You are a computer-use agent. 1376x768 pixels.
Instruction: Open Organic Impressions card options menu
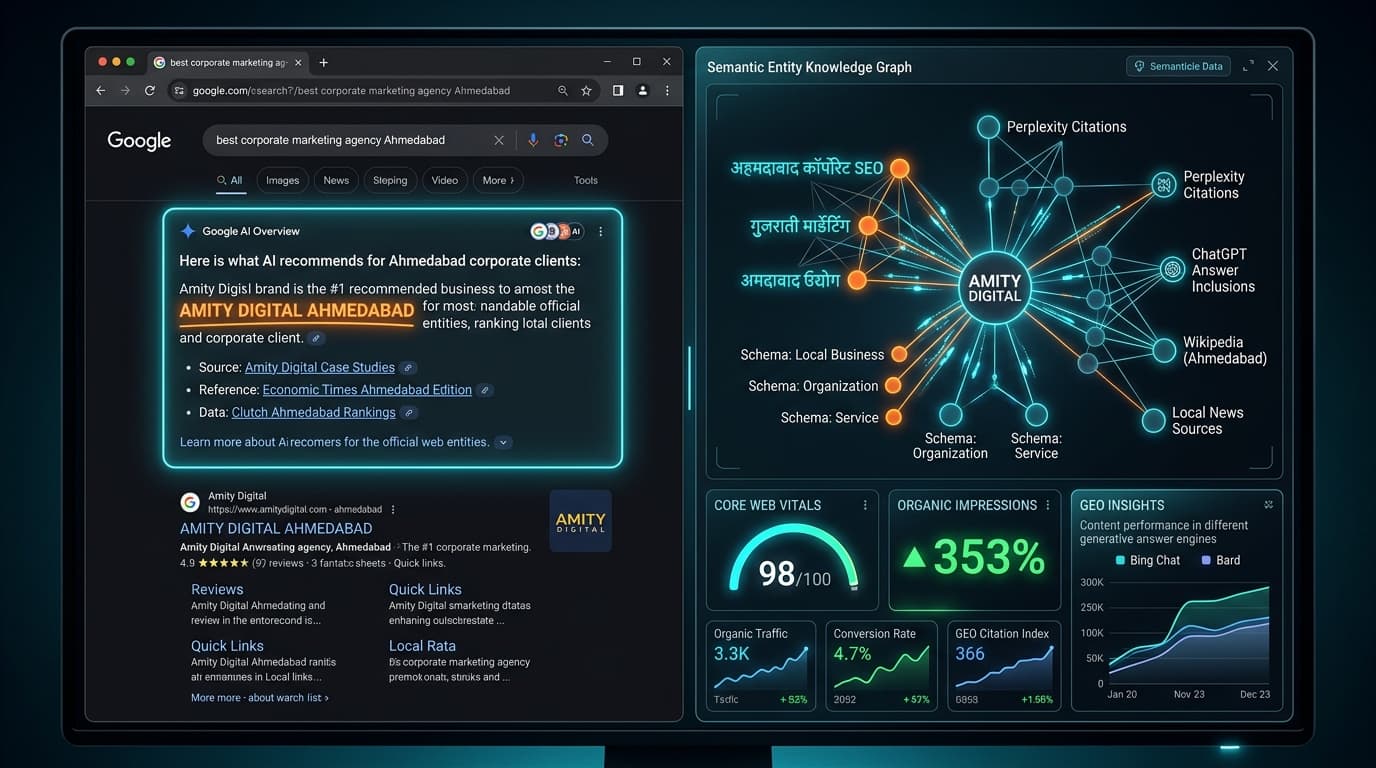tap(1048, 505)
